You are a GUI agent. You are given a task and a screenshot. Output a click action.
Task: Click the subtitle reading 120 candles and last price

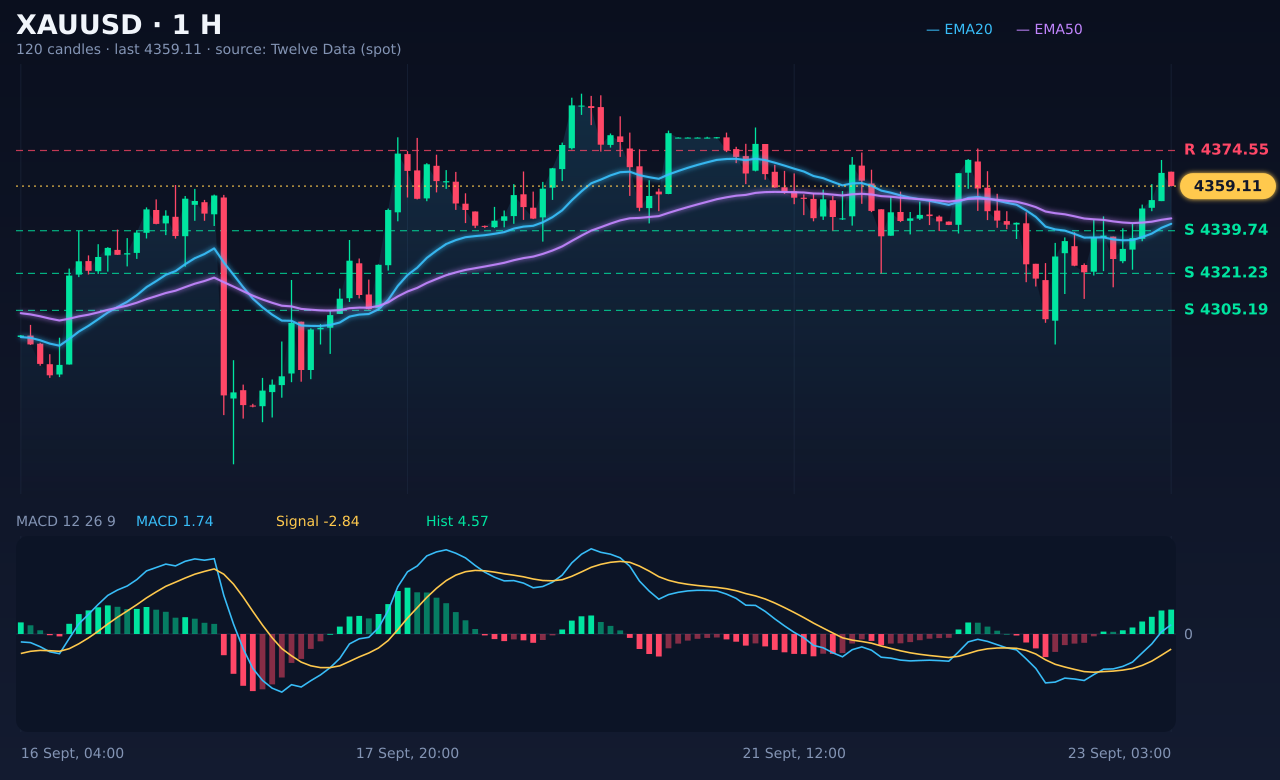209,49
